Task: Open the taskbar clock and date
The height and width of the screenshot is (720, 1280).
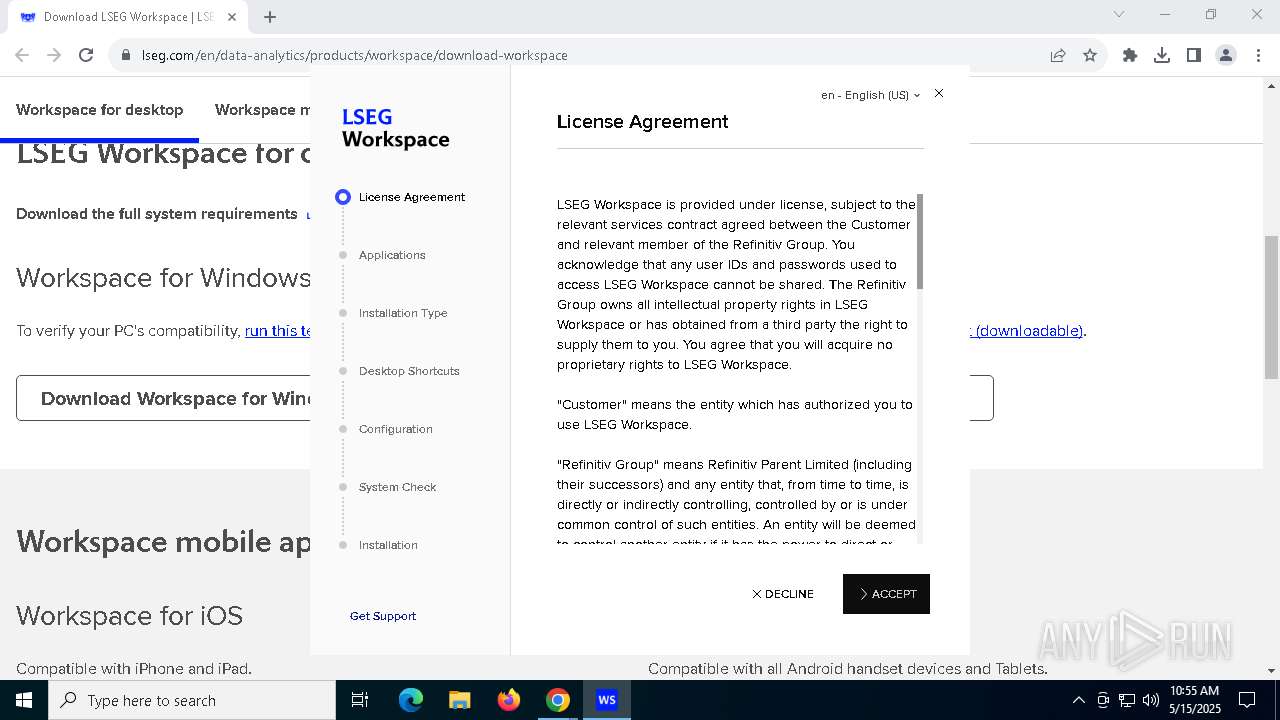Action: tap(1195, 700)
